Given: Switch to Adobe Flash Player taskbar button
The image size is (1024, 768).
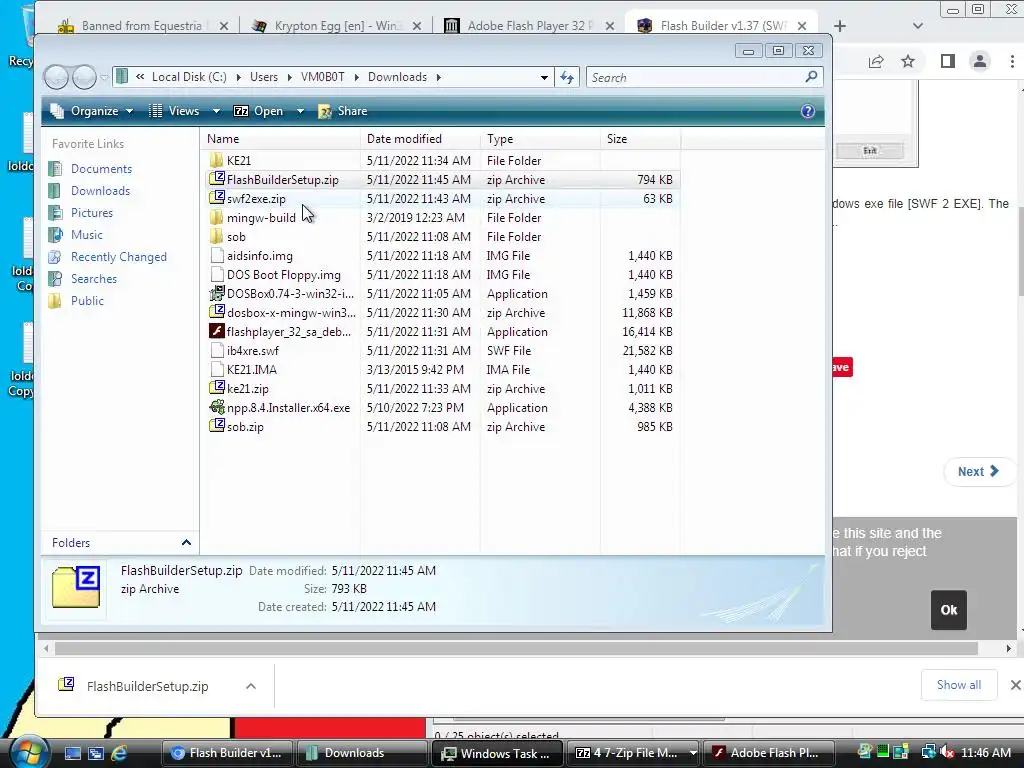Looking at the screenshot, I should [767, 753].
